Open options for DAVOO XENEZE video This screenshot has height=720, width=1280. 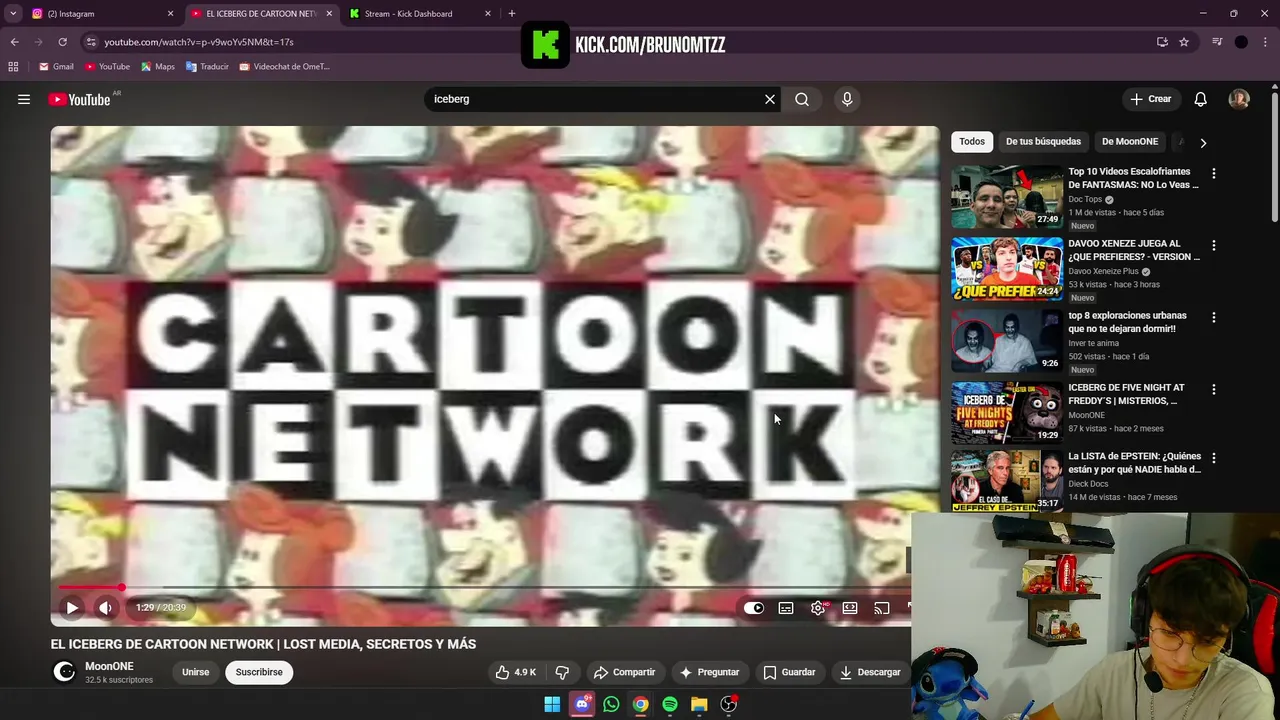pyautogui.click(x=1214, y=245)
